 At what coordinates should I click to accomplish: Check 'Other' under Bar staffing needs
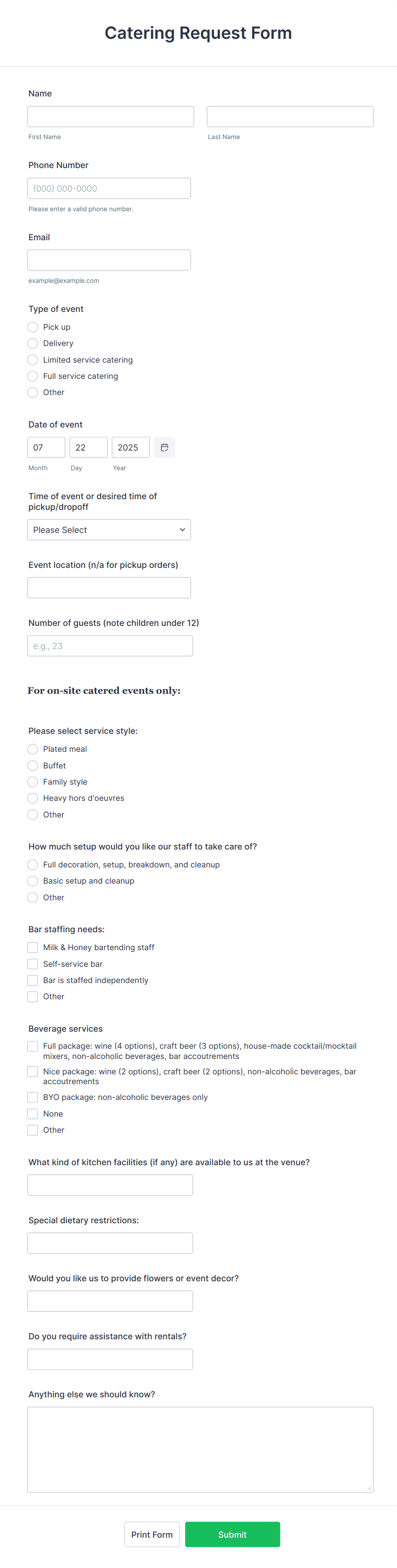tap(32, 996)
